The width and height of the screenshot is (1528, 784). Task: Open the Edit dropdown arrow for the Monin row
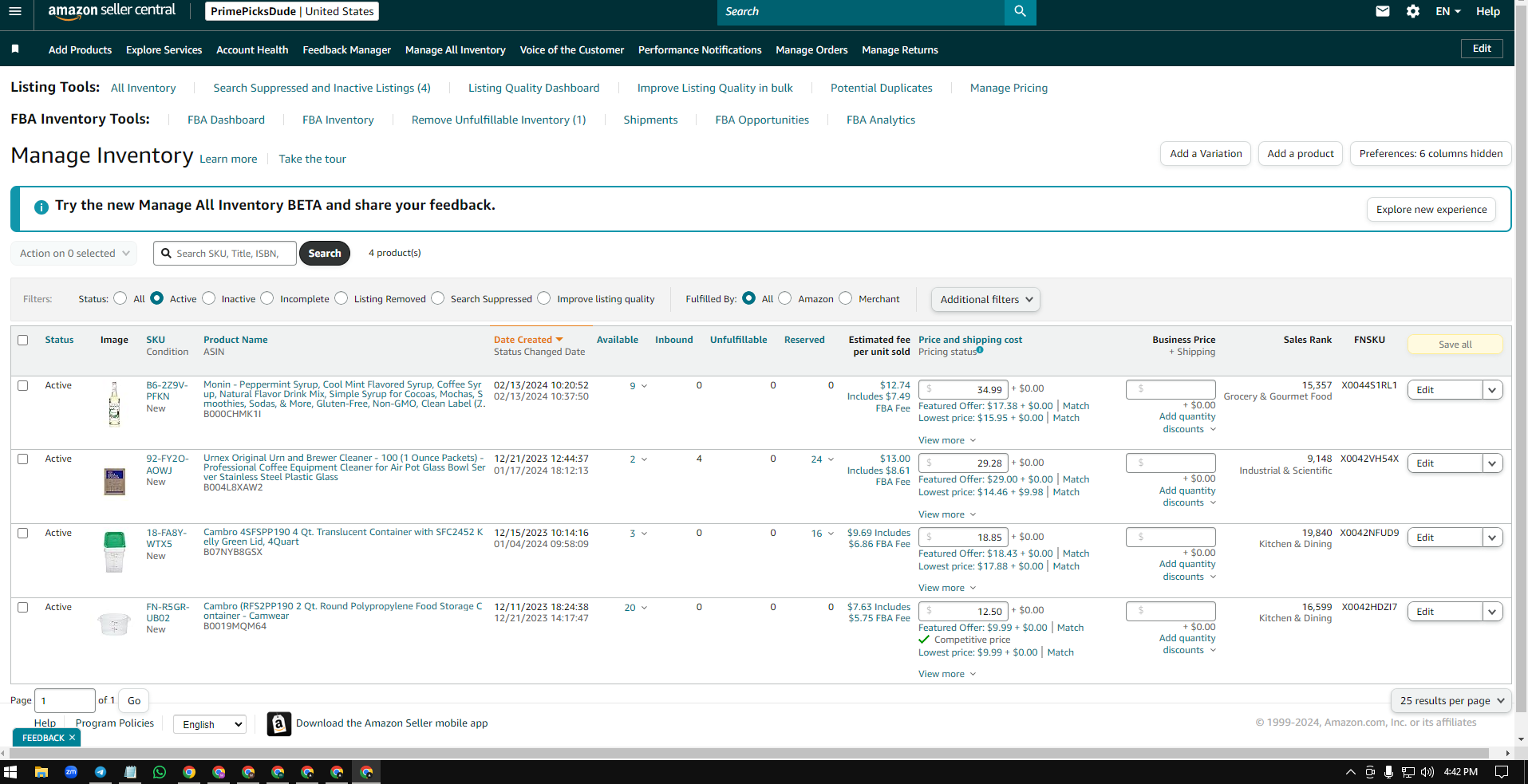click(1492, 390)
